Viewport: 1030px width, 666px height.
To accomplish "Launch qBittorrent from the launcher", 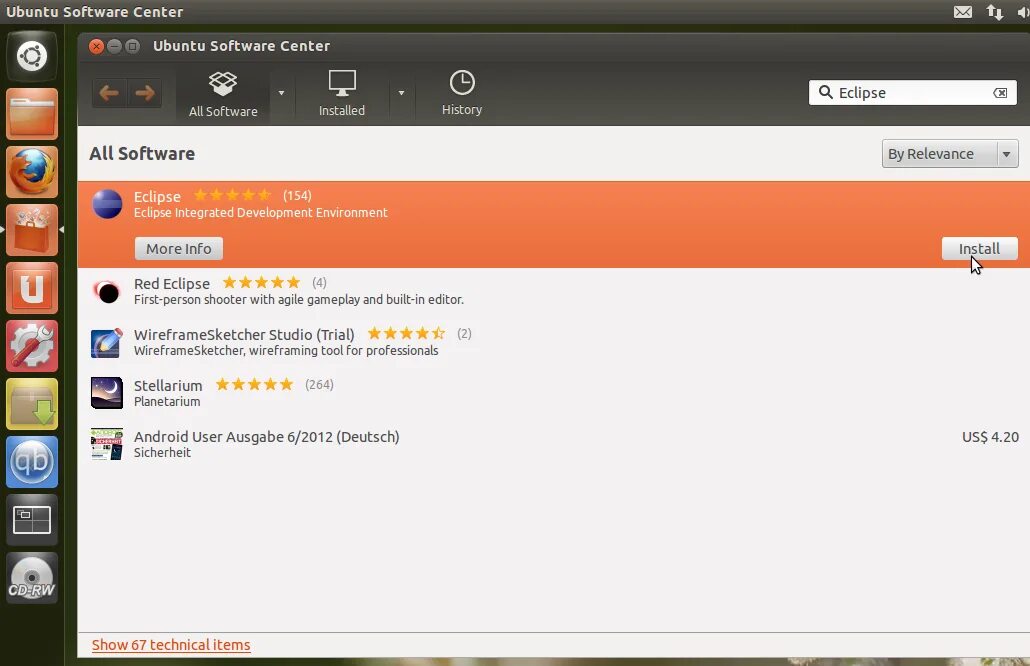I will (32, 462).
